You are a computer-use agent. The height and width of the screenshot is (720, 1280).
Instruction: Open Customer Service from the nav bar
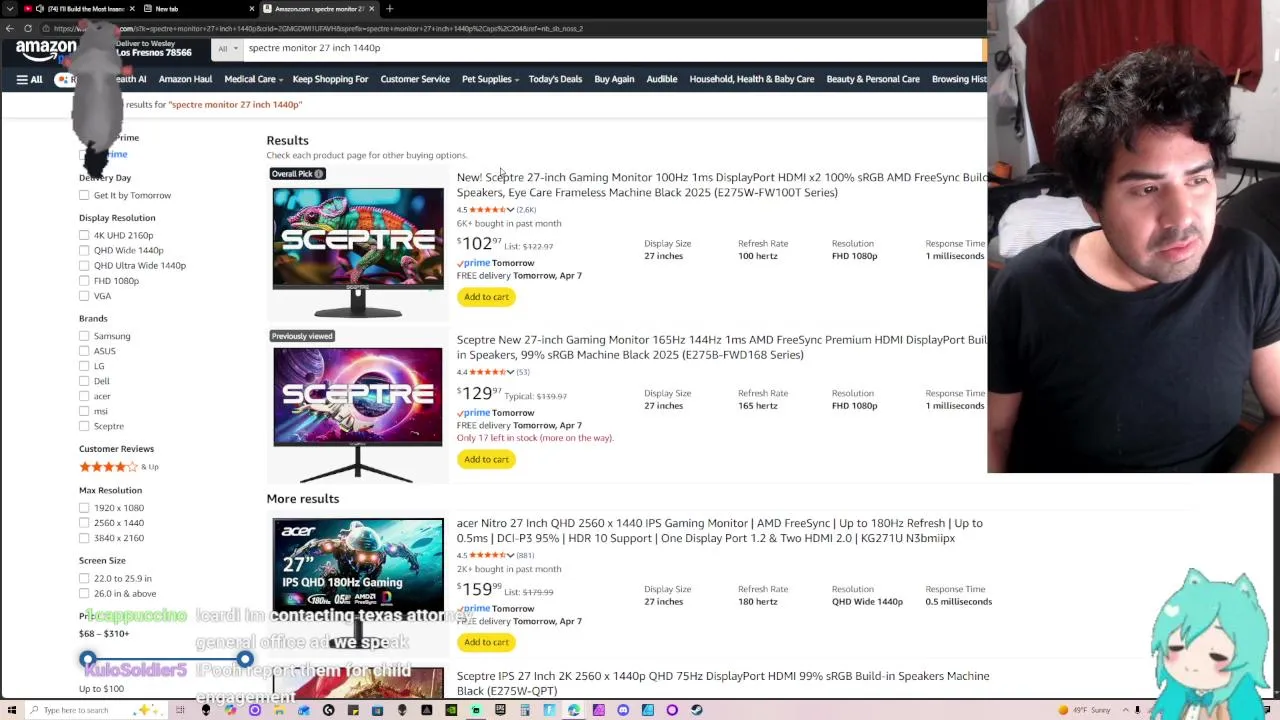[415, 79]
